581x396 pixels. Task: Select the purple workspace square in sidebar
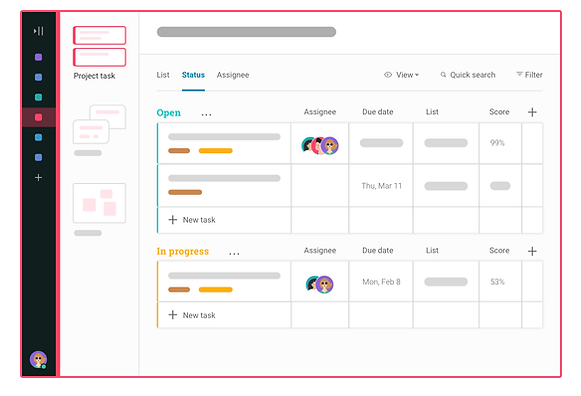[39, 57]
